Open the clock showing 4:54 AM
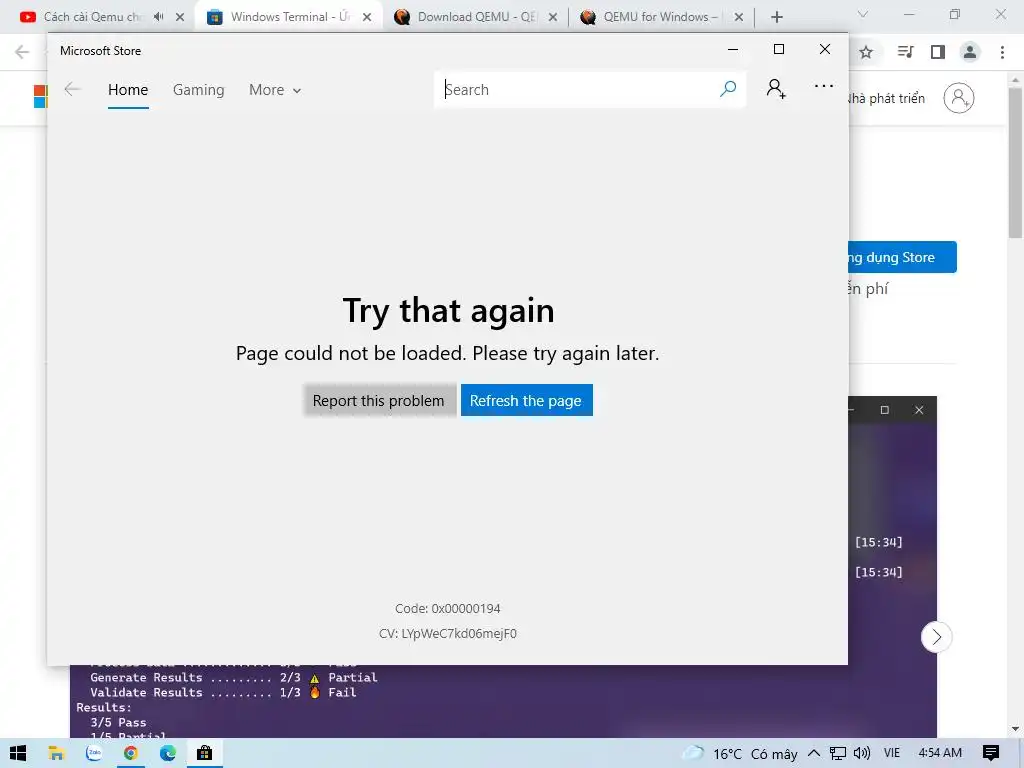1024x768 pixels. 940,753
